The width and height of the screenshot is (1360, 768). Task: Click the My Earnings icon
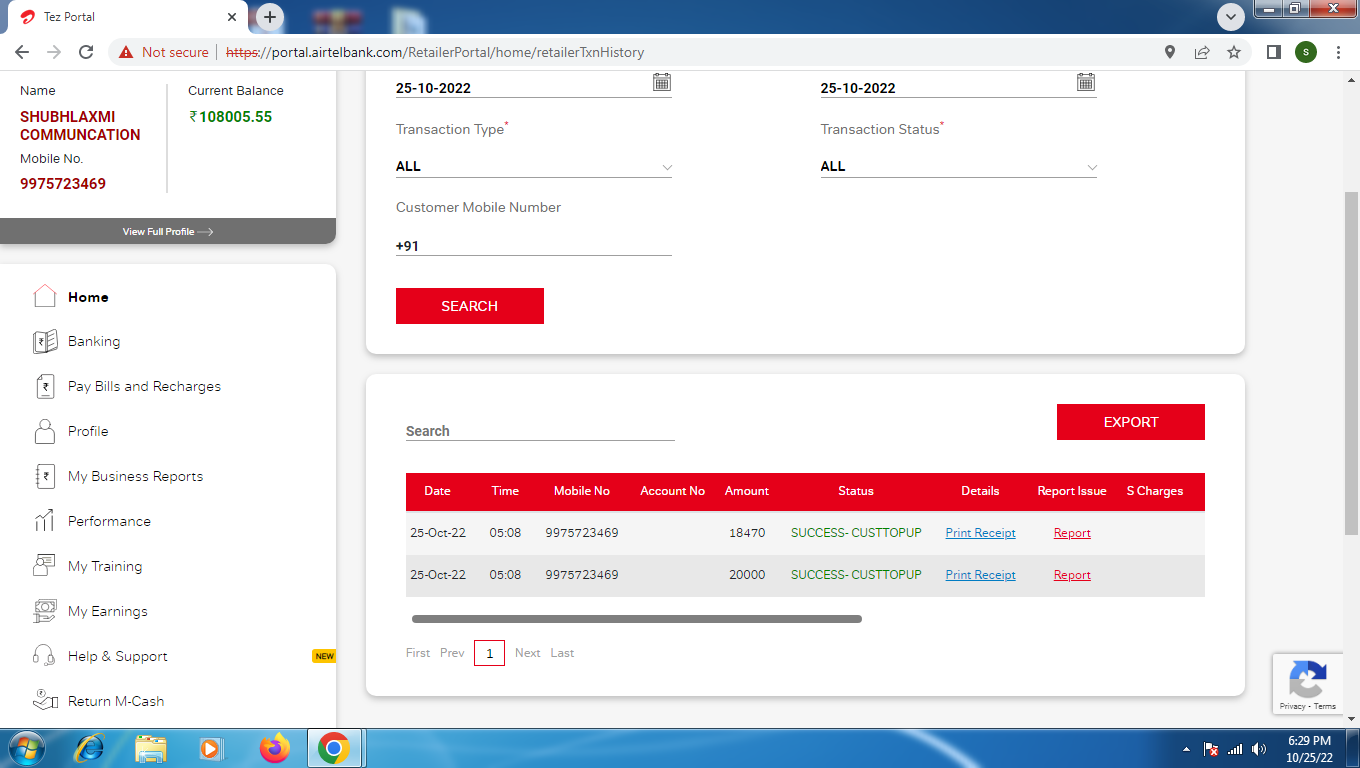[45, 611]
